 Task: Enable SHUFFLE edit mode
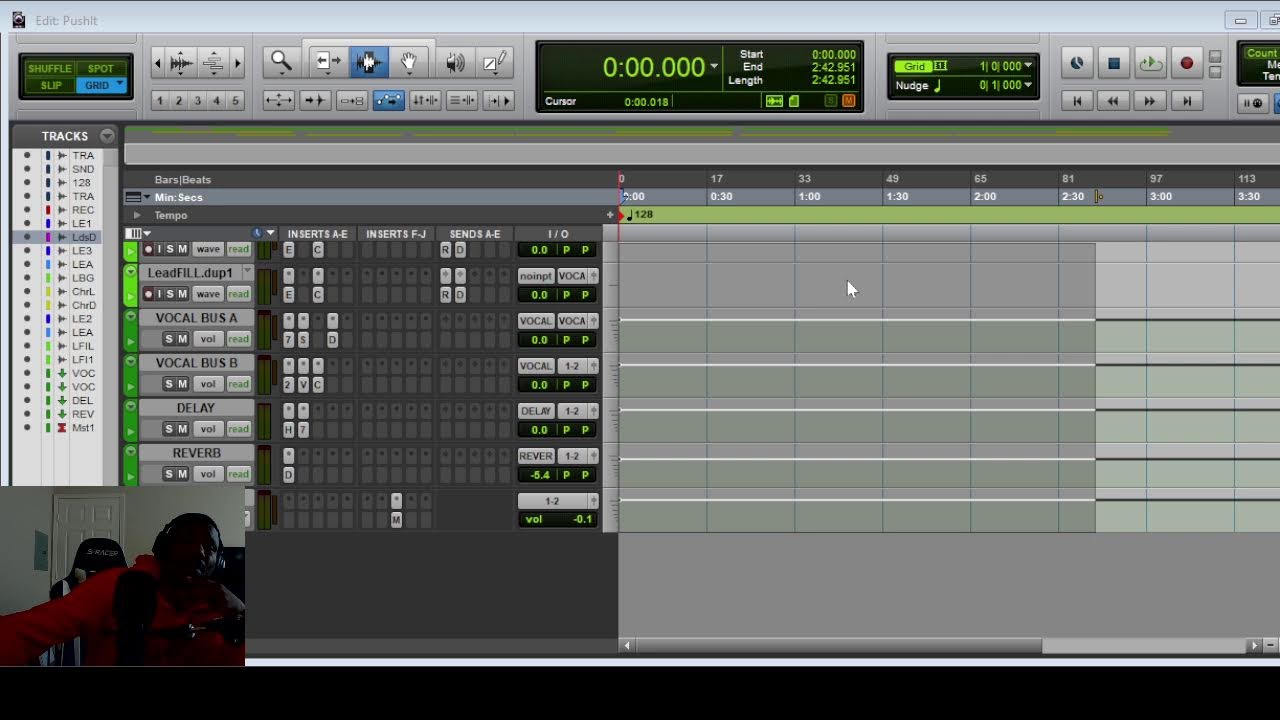50,69
